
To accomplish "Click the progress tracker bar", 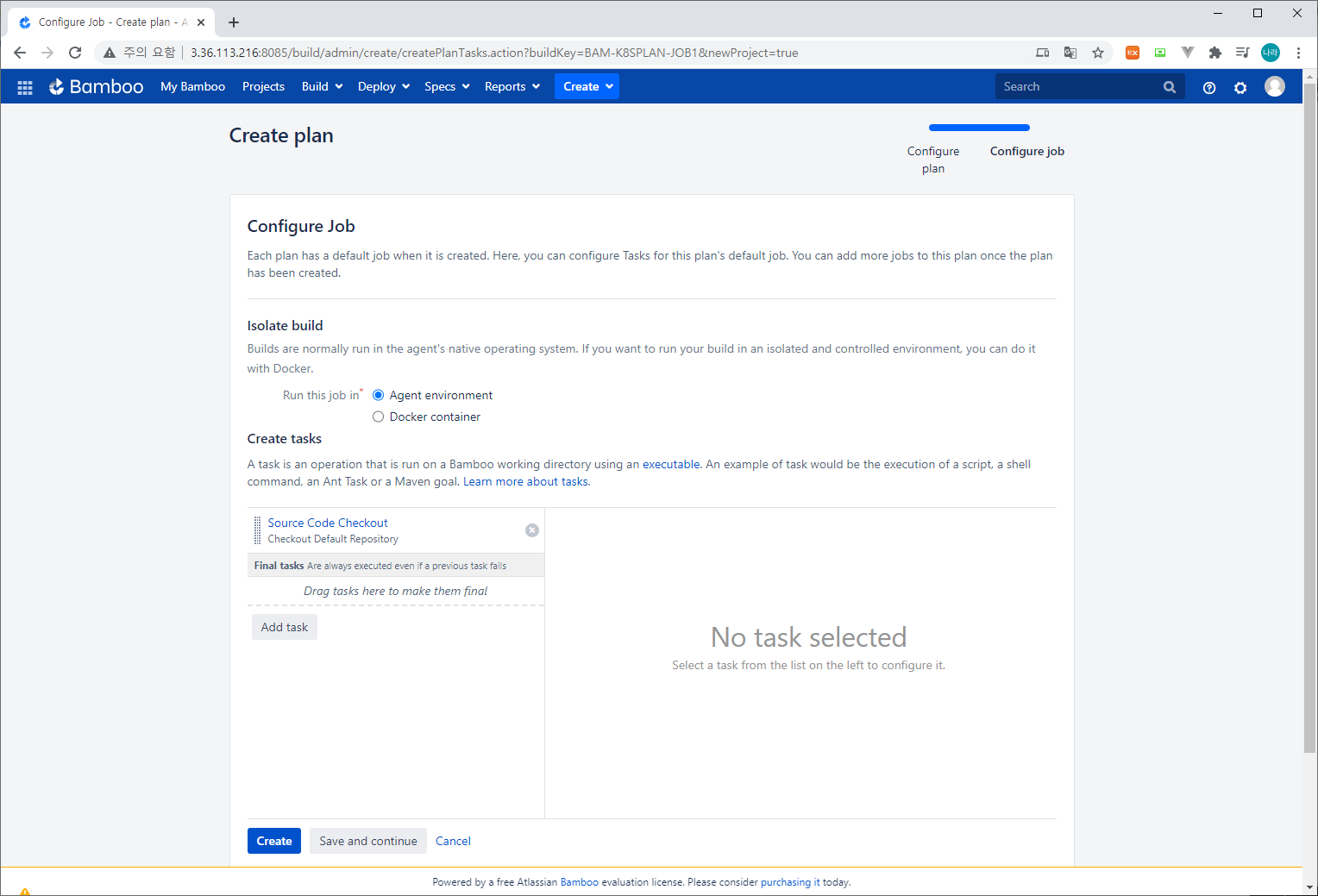I will coord(979,128).
